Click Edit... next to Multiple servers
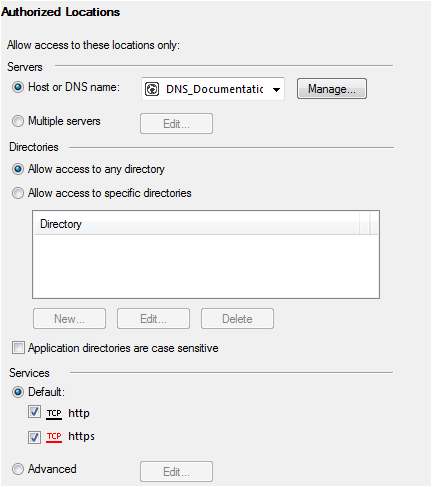This screenshot has height=487, width=432. click(176, 124)
